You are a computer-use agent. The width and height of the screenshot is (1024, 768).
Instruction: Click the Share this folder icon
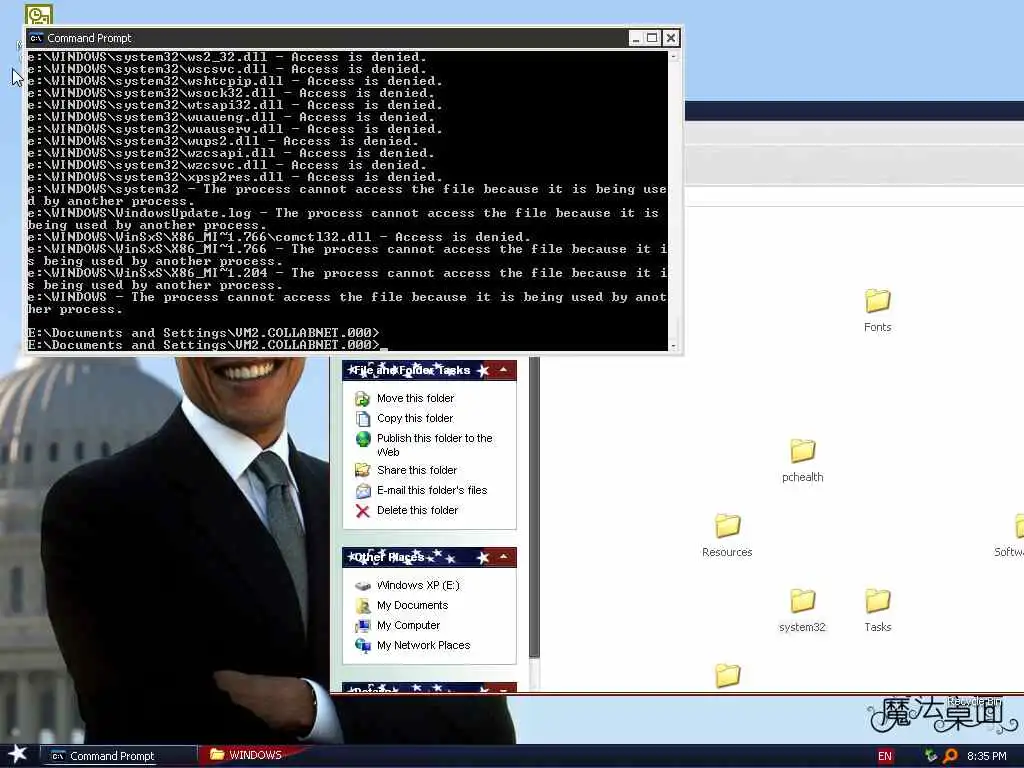pos(362,470)
